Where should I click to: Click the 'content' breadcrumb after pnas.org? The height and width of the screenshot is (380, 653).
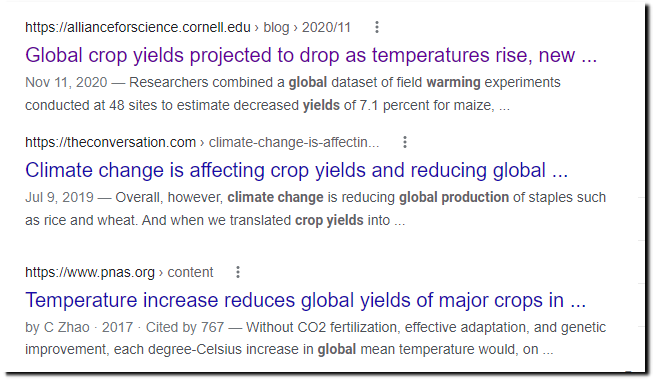click(x=190, y=272)
